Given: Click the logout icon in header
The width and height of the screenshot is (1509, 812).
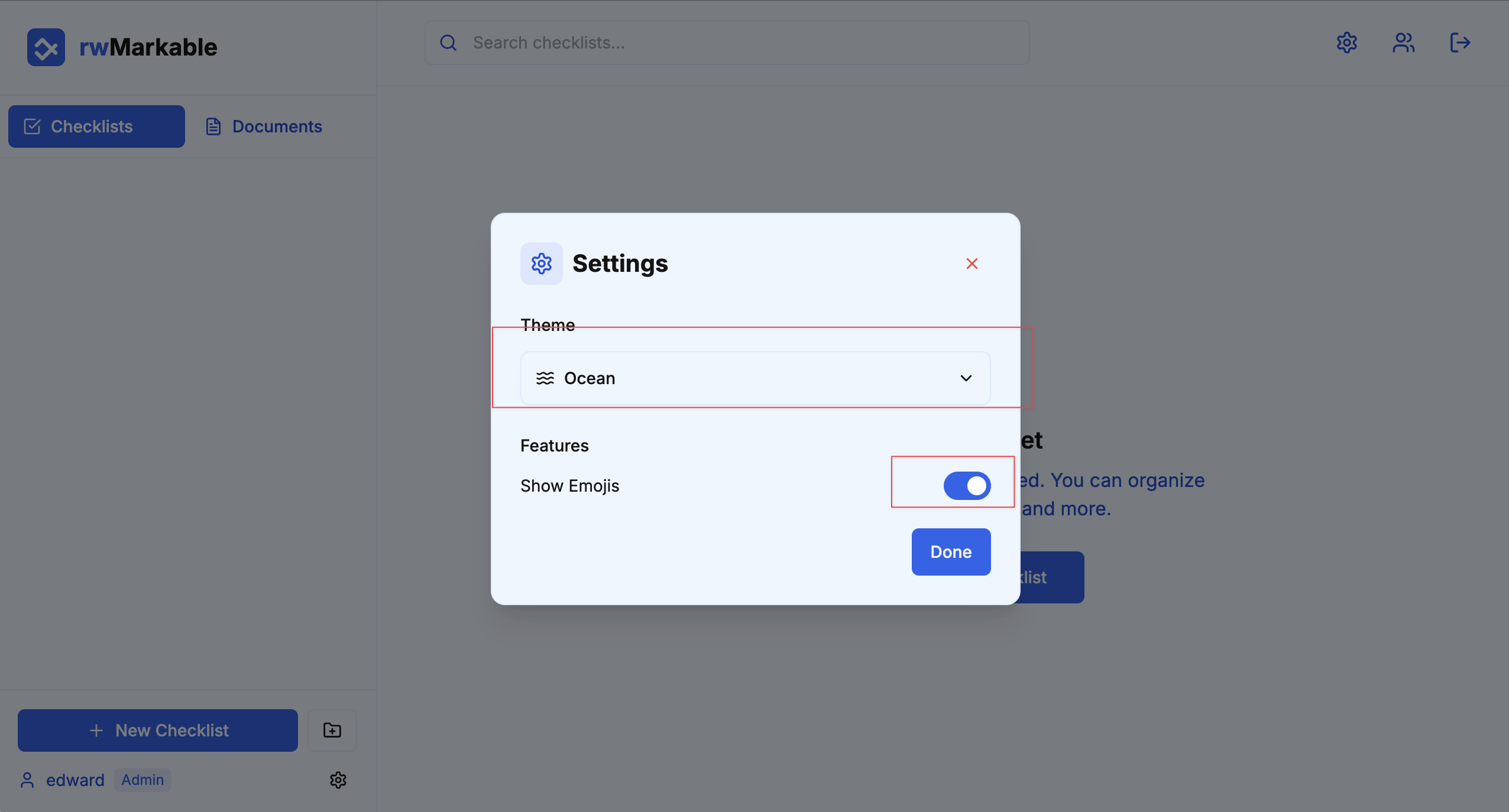Looking at the screenshot, I should 1460,43.
